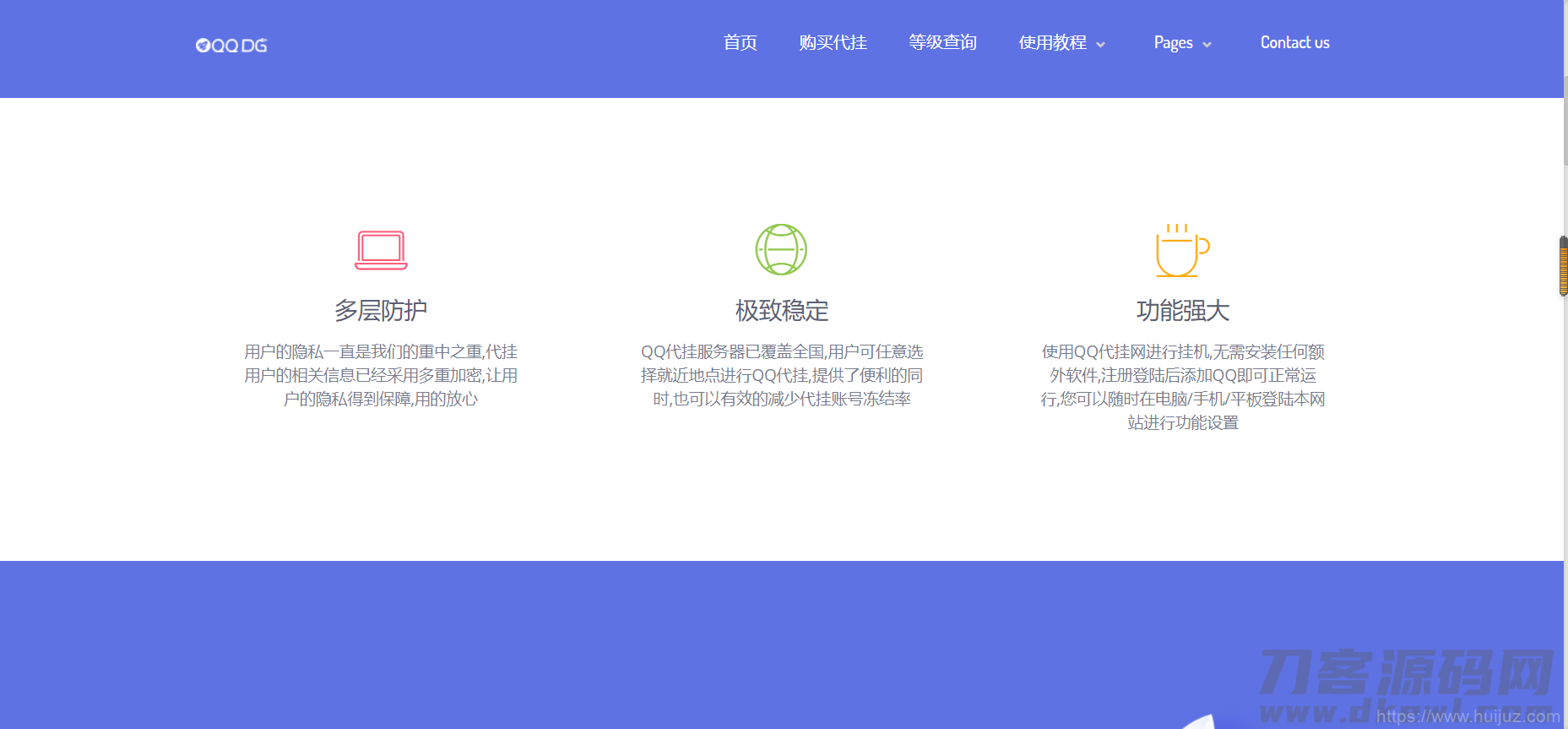Select the 功能强大 heading
Viewport: 1568px width, 729px height.
pos(1183,310)
